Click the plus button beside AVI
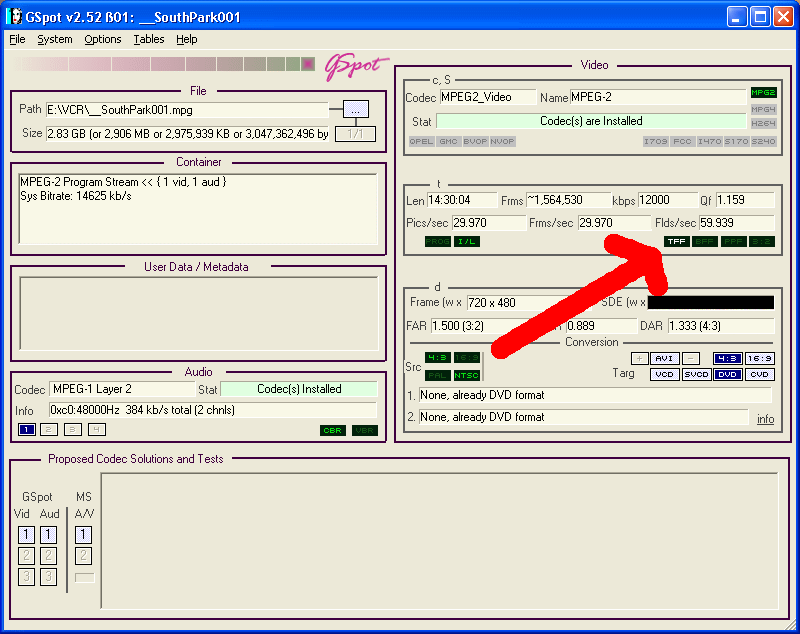Image resolution: width=800 pixels, height=634 pixels. [639, 359]
